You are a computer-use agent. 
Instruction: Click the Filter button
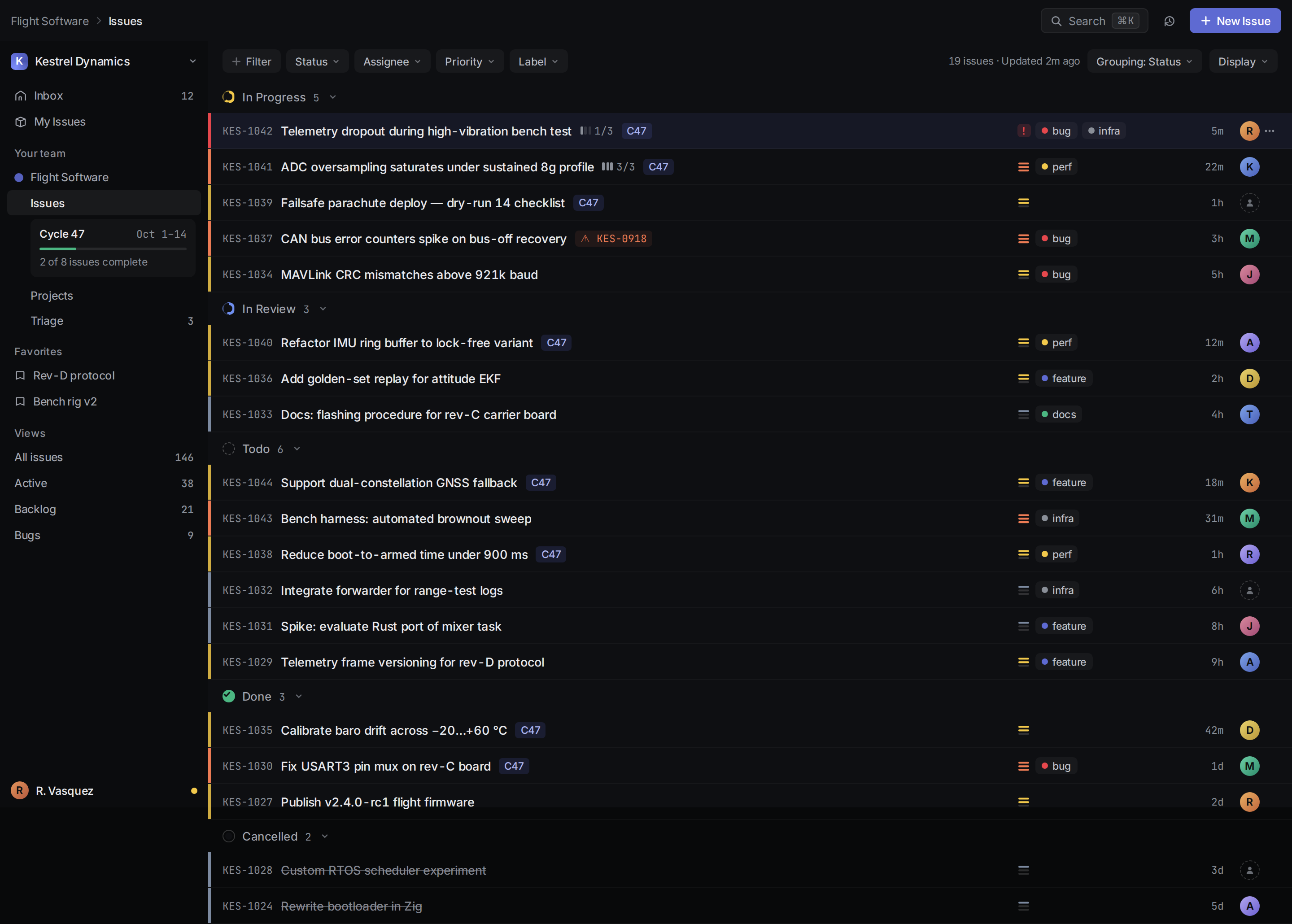pos(252,61)
